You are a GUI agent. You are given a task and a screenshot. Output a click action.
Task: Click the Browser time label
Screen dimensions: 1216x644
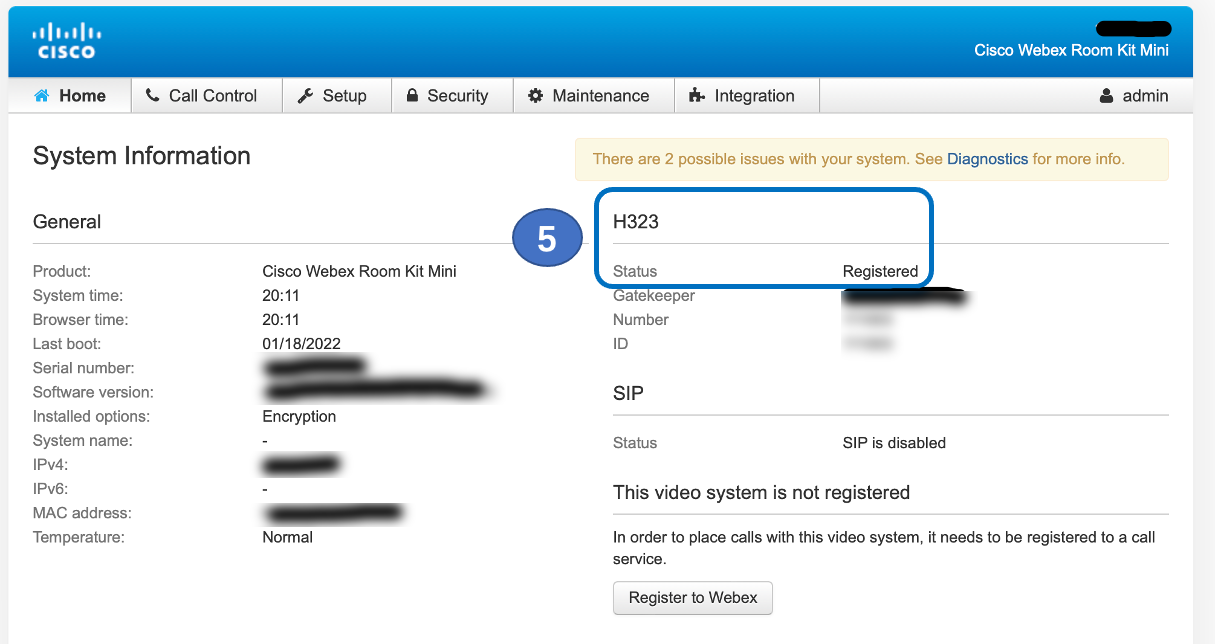(x=81, y=320)
